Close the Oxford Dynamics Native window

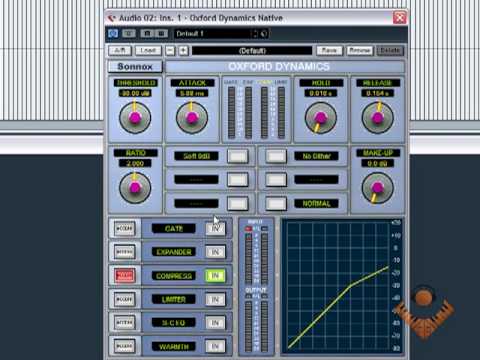[x=400, y=17]
